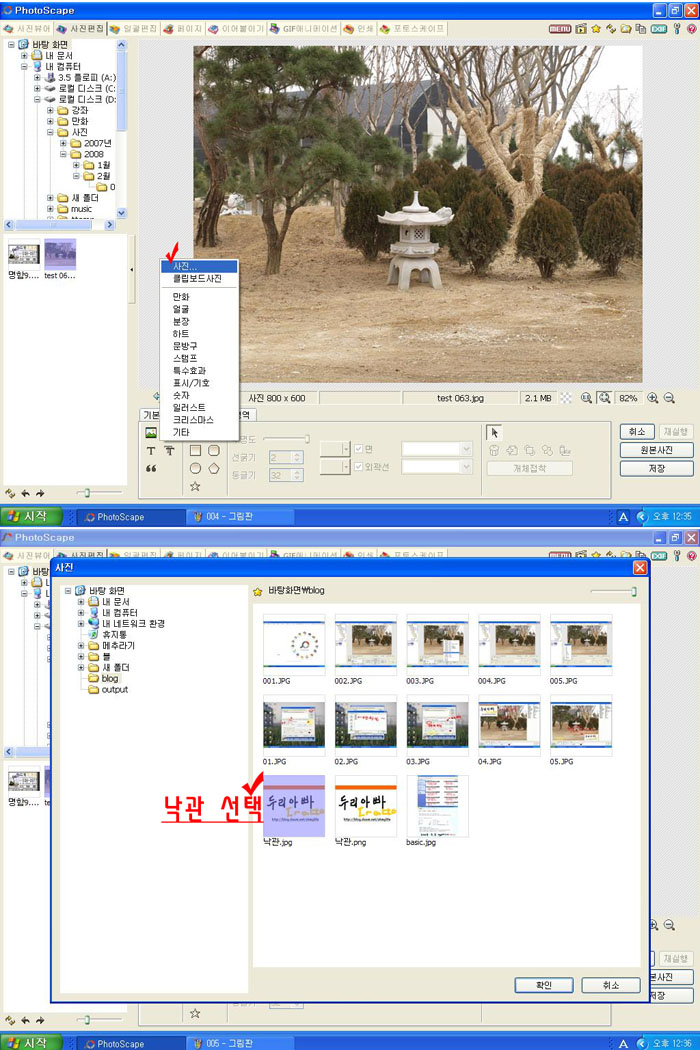Viewport: 700px width, 1050px height.
Task: Click the highlighted fit-to-window zoom icon left of 82%
Action: pos(604,398)
